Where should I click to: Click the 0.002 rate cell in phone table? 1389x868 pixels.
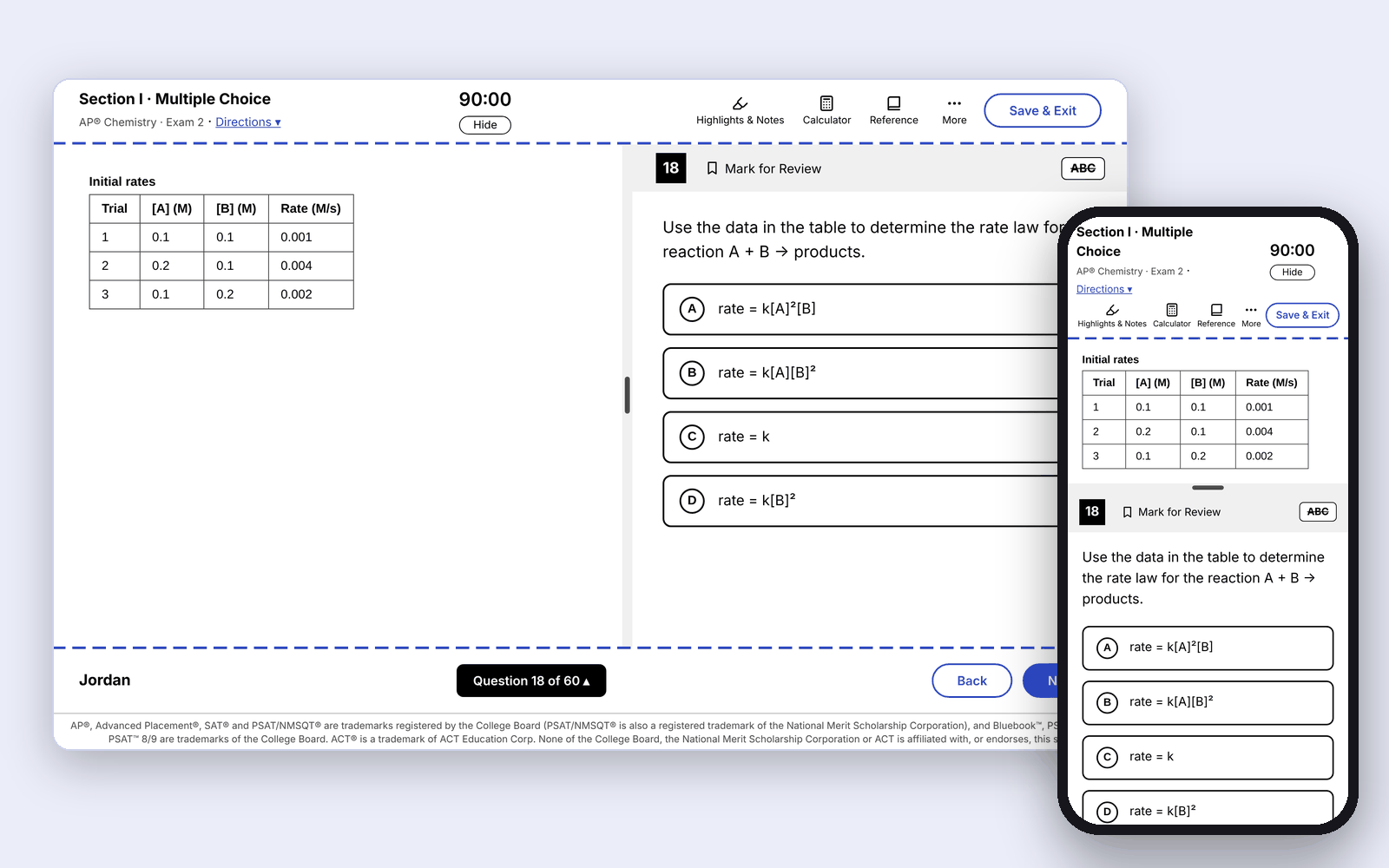pyautogui.click(x=1271, y=456)
